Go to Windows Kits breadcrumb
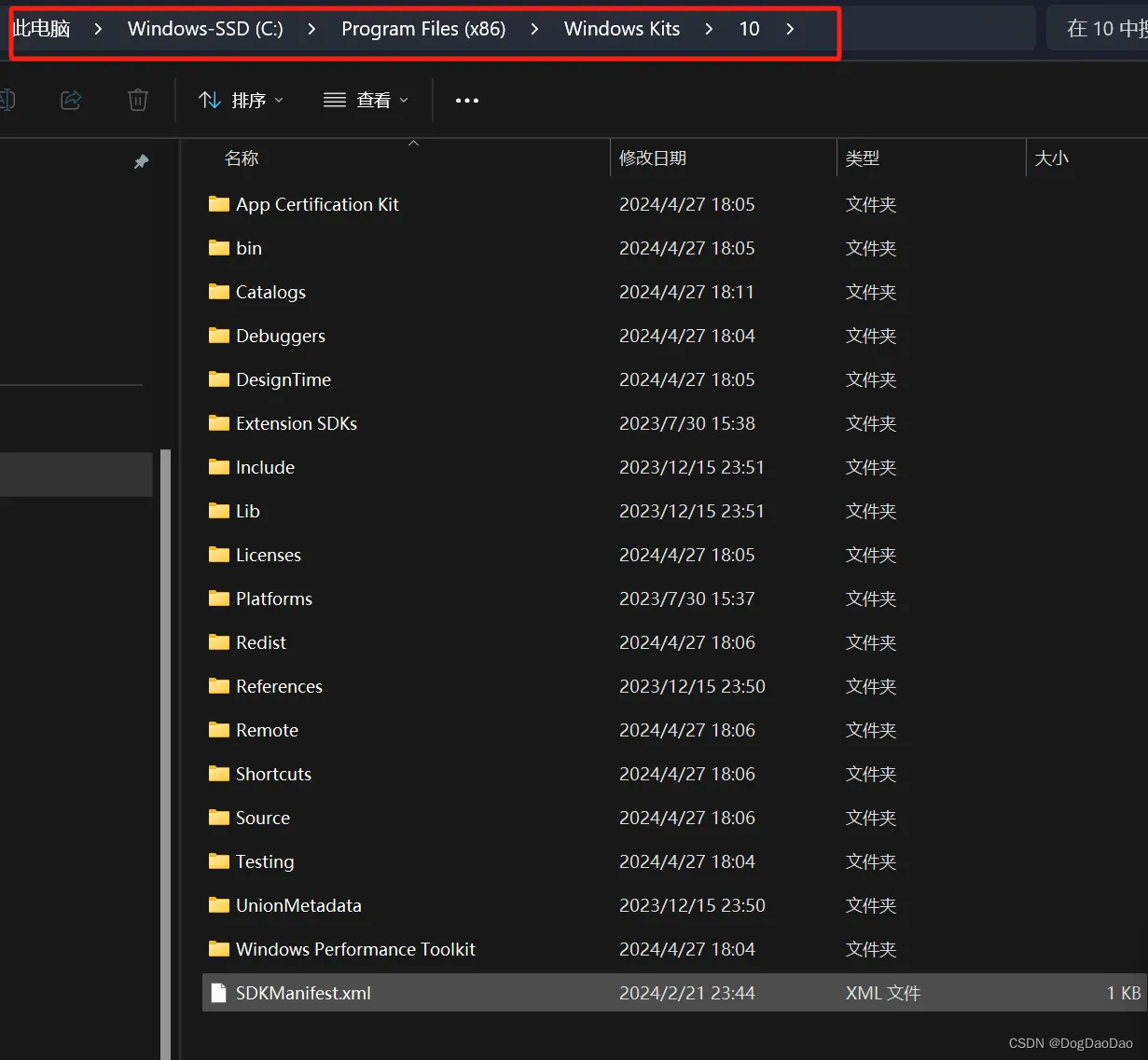1148x1060 pixels. (x=622, y=29)
